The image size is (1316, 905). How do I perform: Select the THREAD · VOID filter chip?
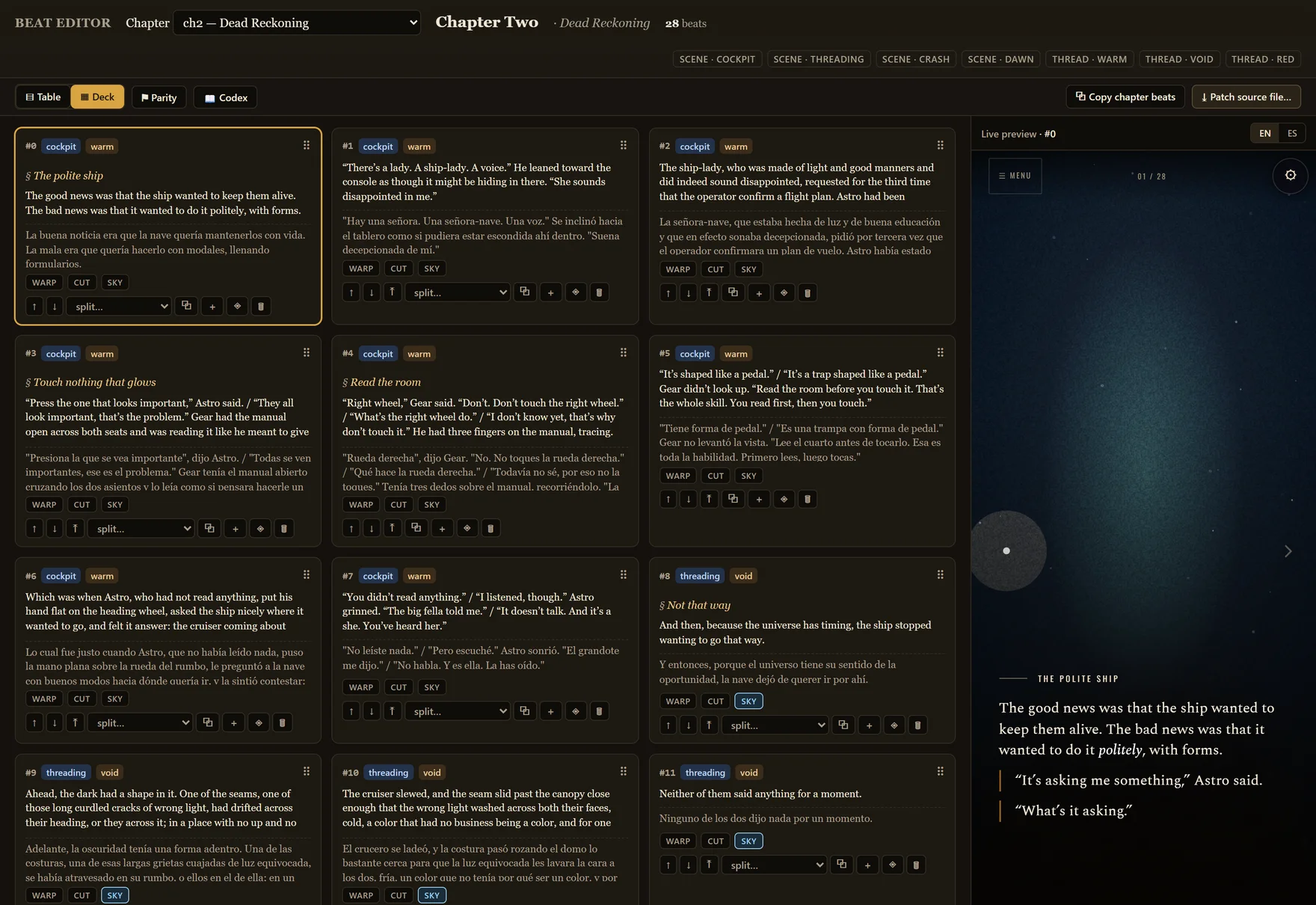[1179, 59]
